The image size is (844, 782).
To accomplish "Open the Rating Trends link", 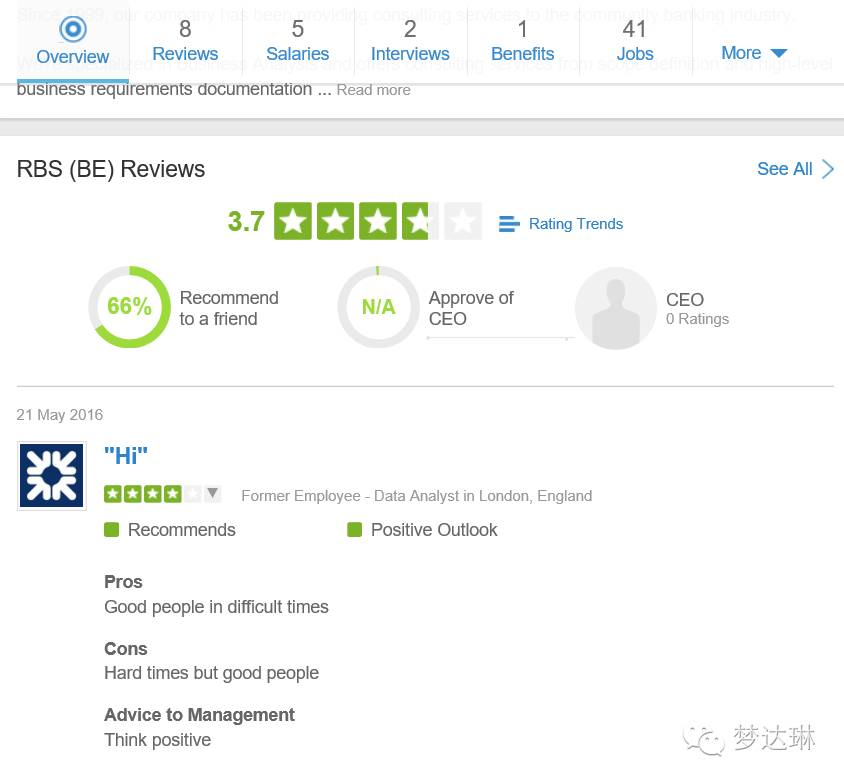I will [576, 224].
